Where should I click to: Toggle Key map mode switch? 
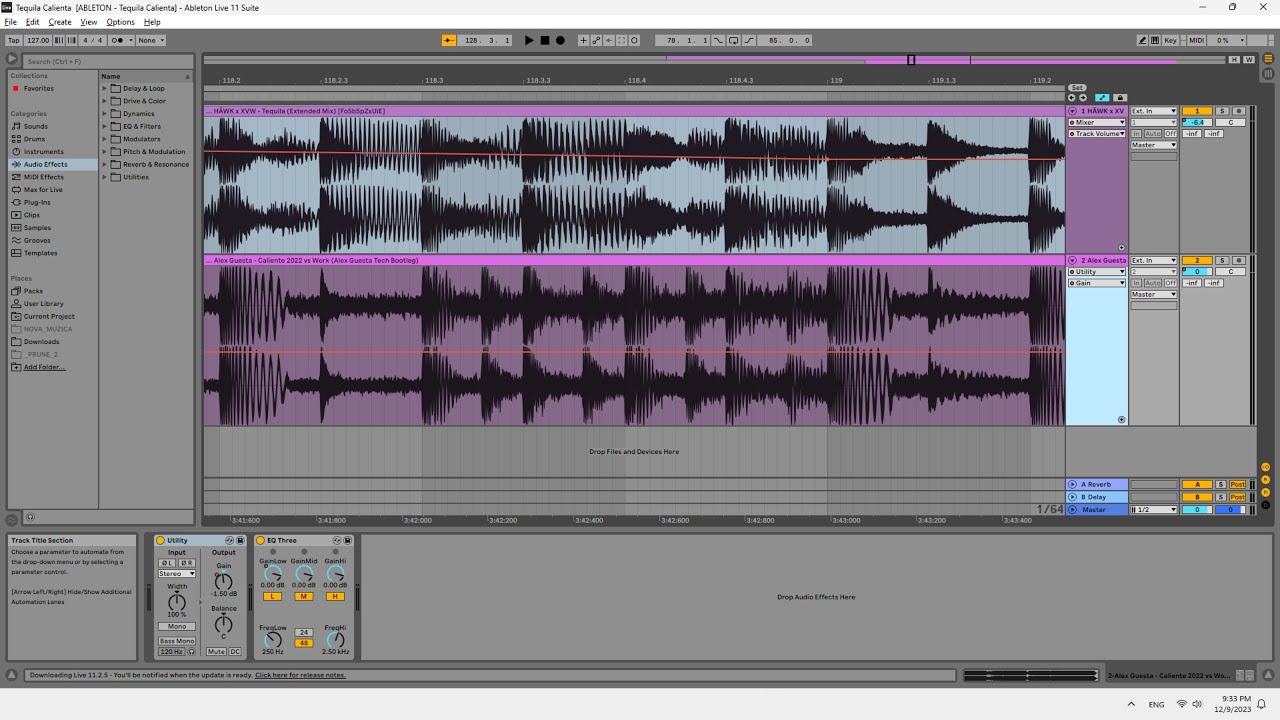coord(1170,40)
